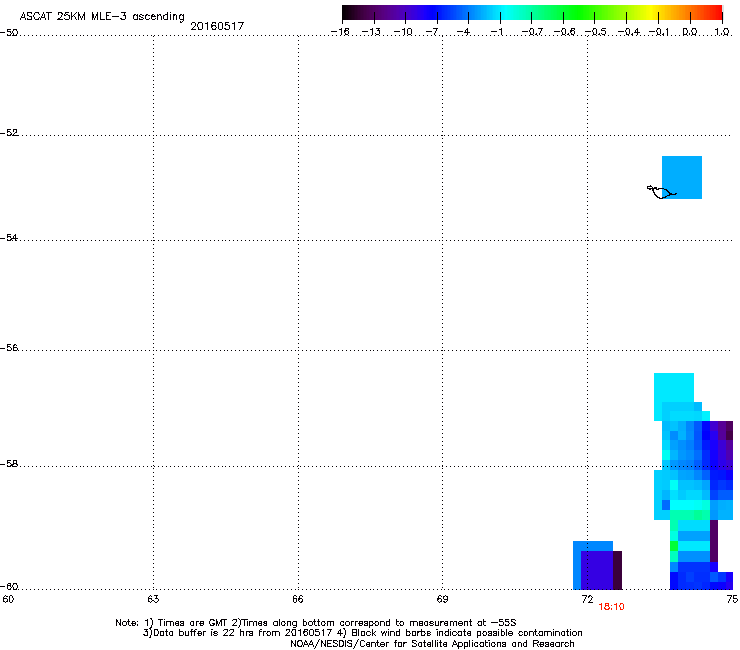Click the note line starting 'Note: 1) Times are GMT'

(315, 623)
